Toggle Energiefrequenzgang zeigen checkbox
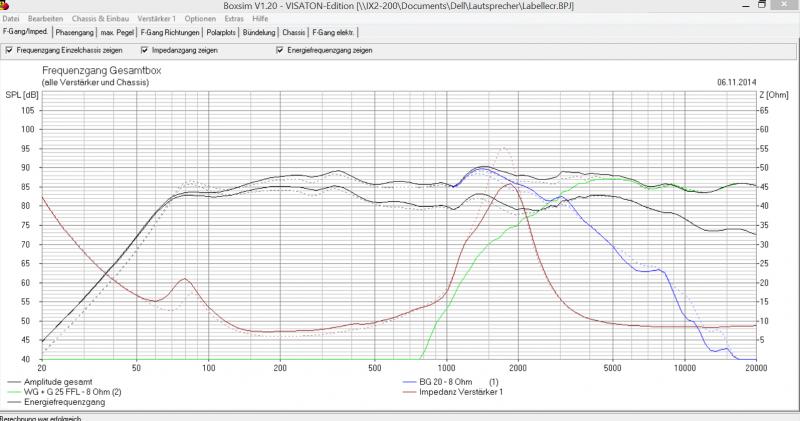The height and width of the screenshot is (421, 800). point(280,50)
